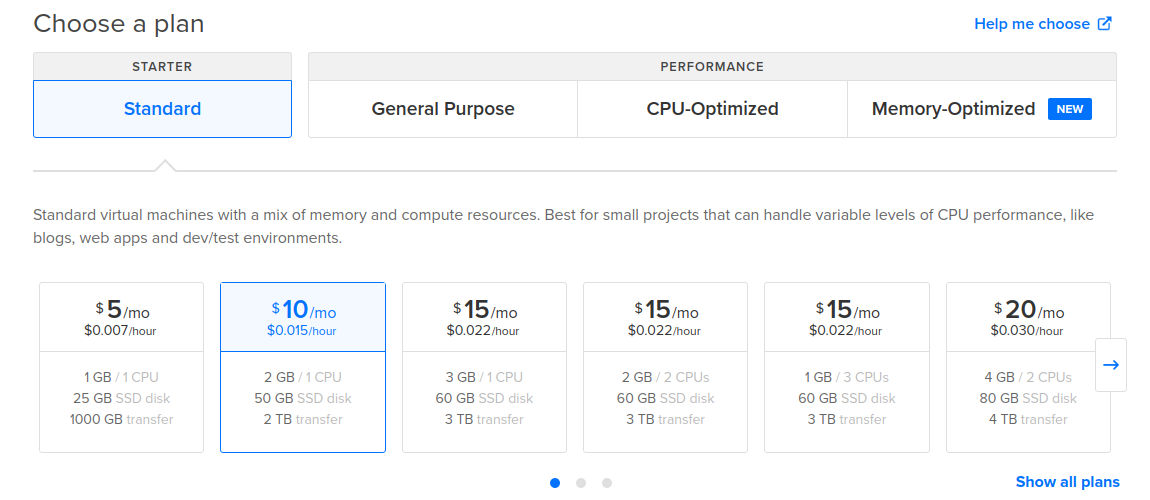Screen dimensions: 1150x500
Task: Choose the $5/mo 1 GB plan
Action: click(x=121, y=367)
